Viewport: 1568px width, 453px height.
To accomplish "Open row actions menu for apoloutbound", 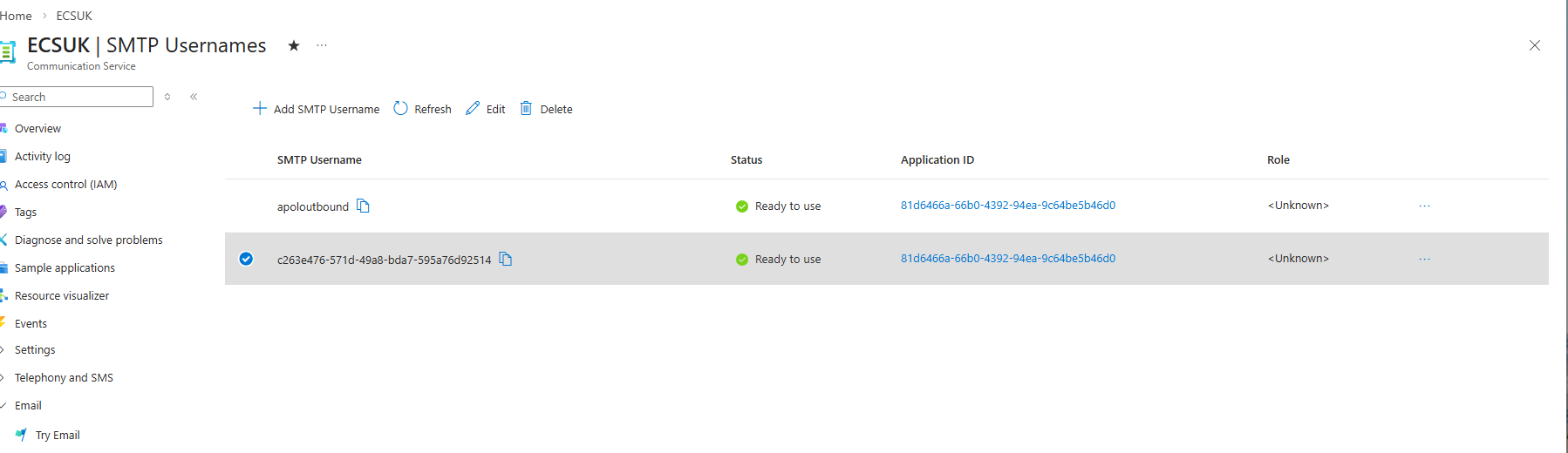I will (1424, 206).
